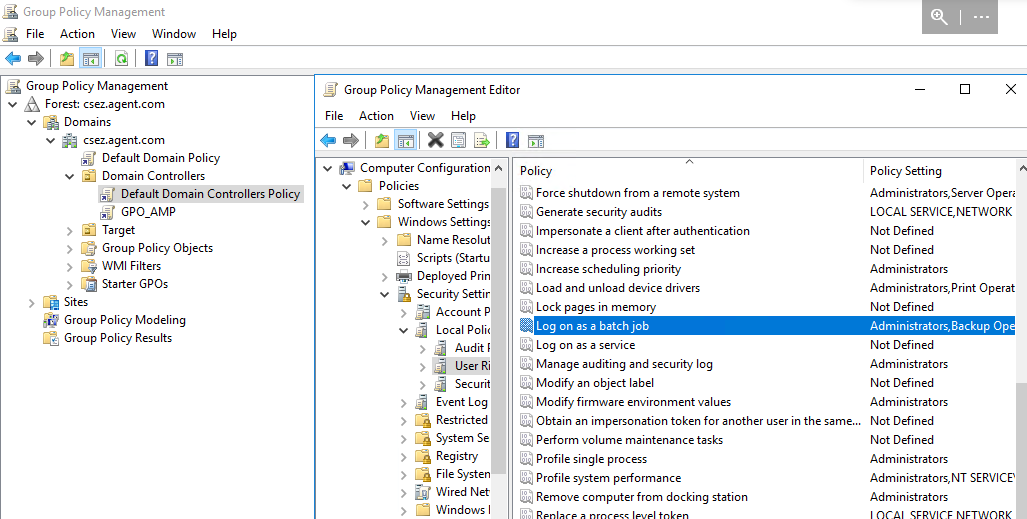
Task: Click the Delete (X) icon in Editor toolbar
Action: point(435,141)
